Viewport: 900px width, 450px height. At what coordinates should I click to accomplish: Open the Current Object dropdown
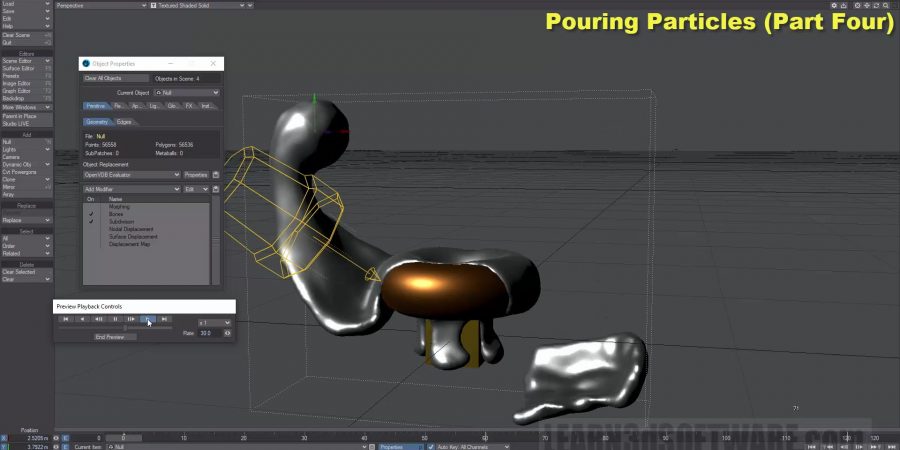186,93
